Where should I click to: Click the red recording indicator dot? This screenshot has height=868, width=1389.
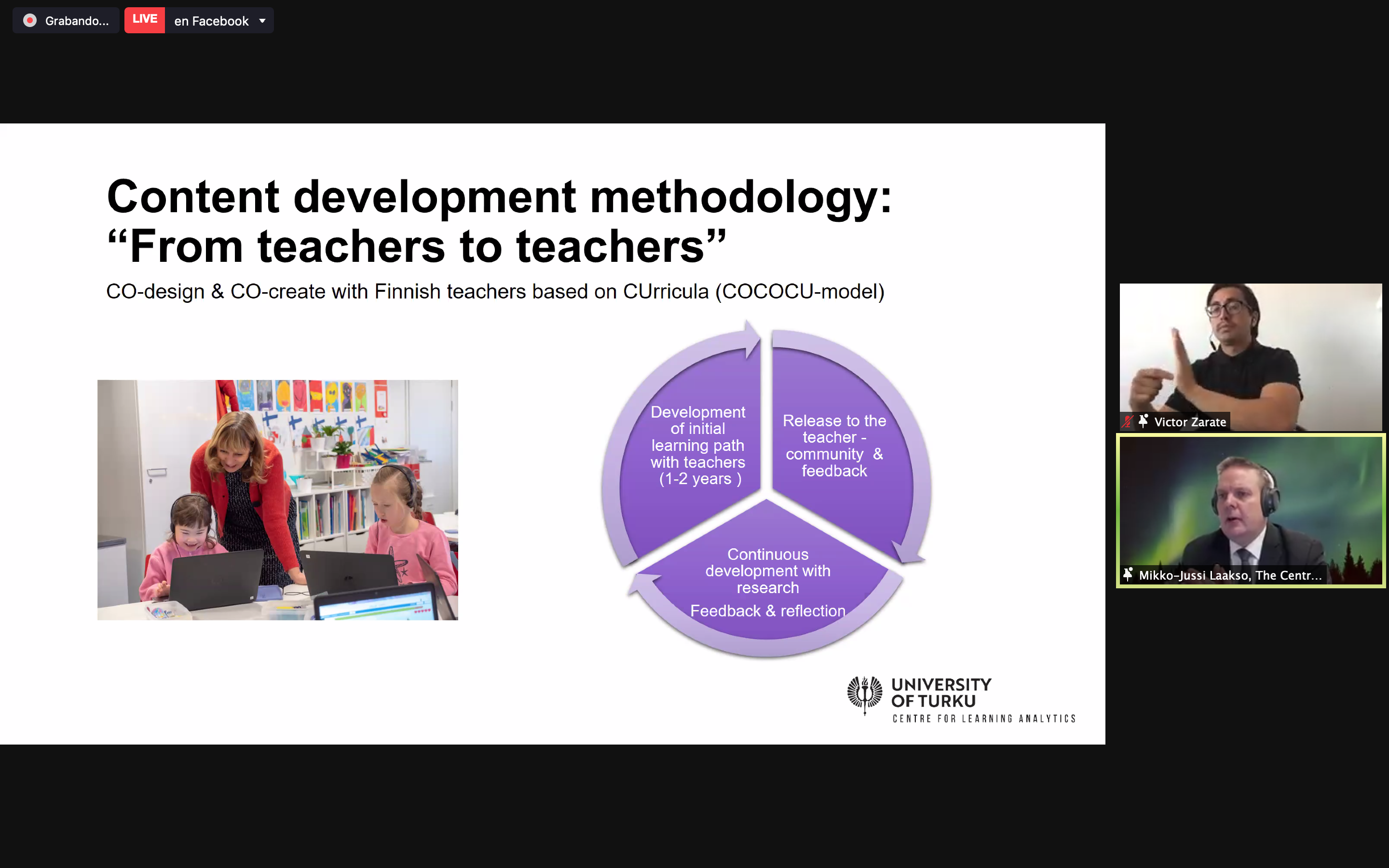tap(30, 21)
